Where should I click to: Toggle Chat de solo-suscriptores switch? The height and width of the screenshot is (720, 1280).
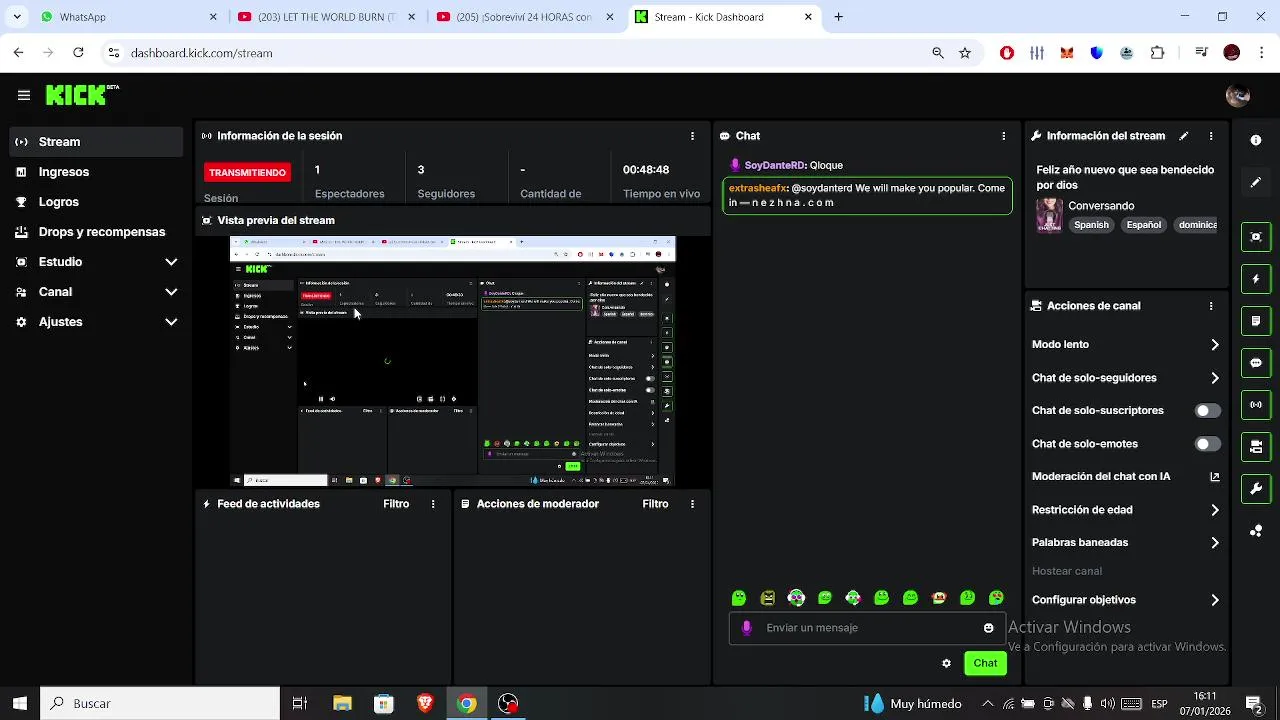pyautogui.click(x=1208, y=411)
